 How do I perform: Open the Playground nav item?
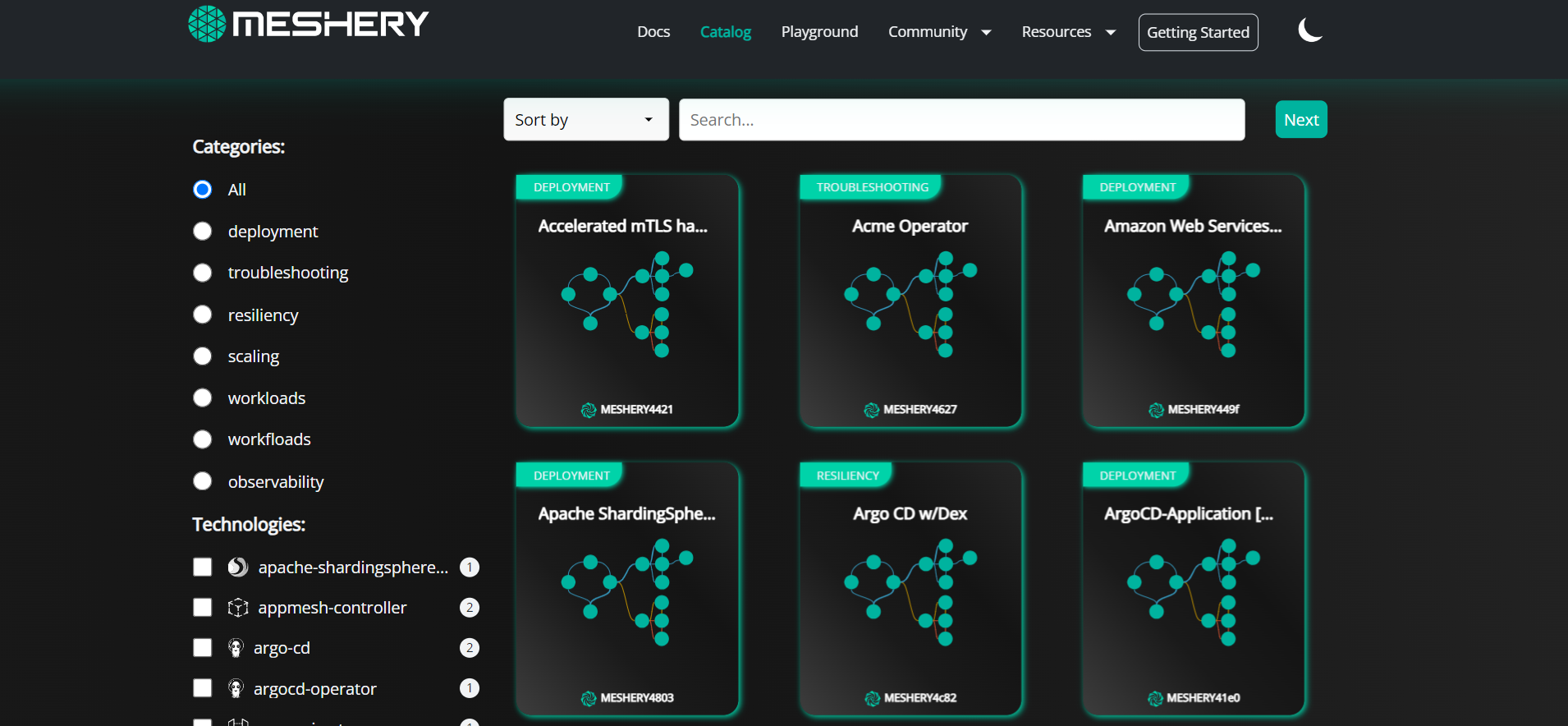tap(819, 32)
